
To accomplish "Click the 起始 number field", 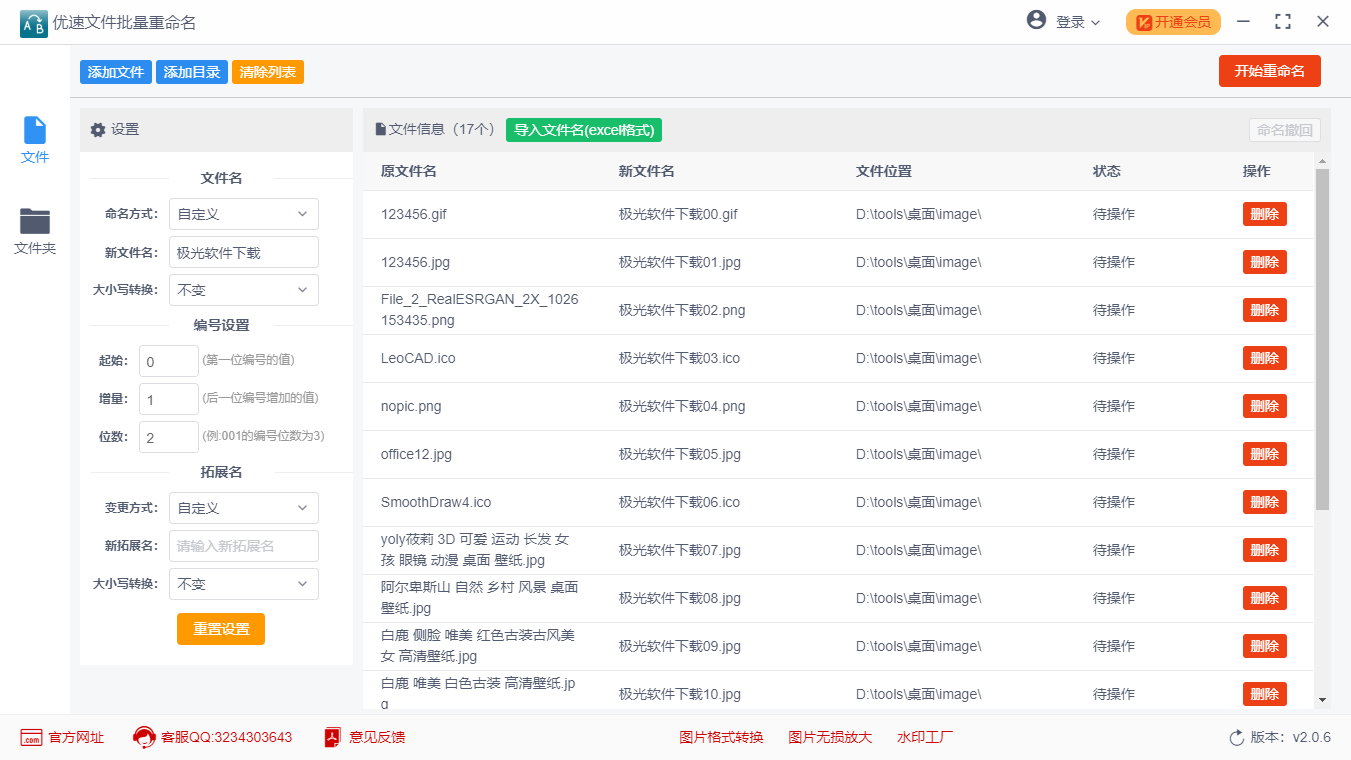I will pyautogui.click(x=169, y=361).
